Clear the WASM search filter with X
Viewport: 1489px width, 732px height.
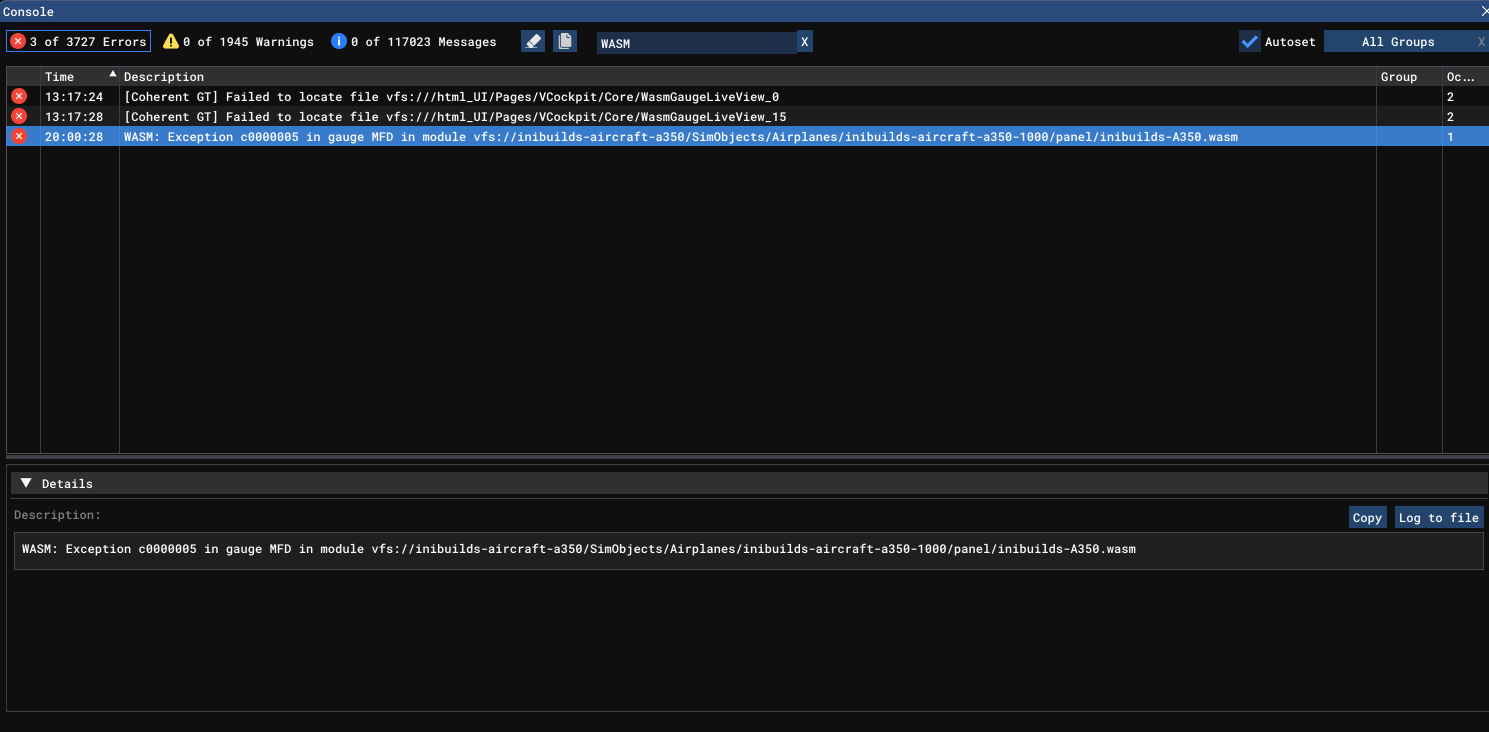[805, 42]
